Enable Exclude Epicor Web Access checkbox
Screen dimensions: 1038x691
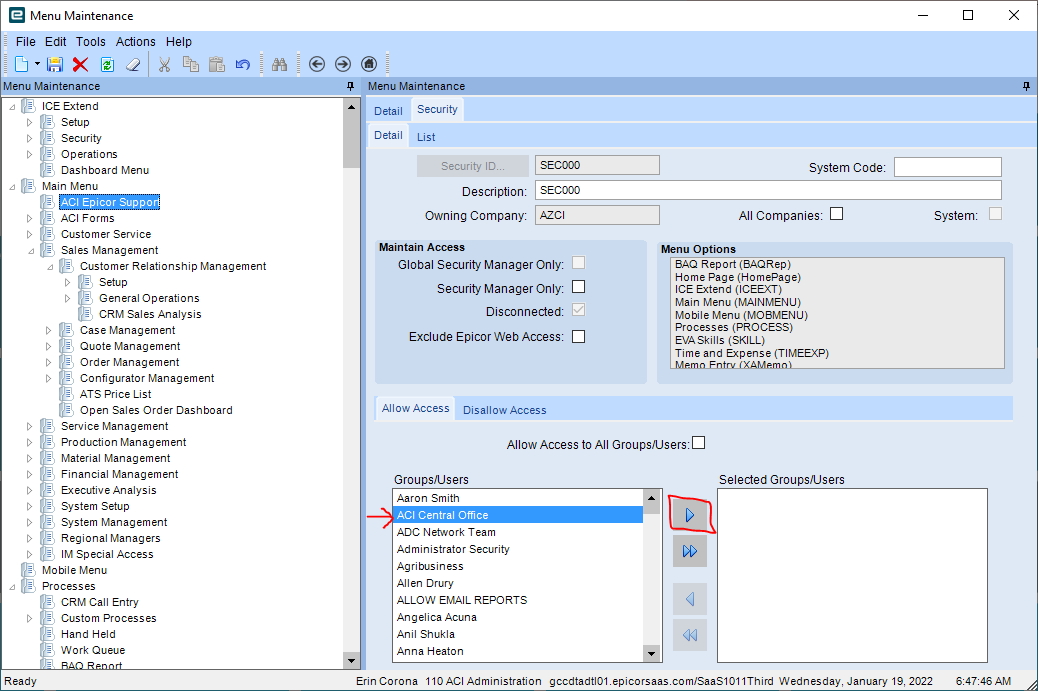pos(579,336)
